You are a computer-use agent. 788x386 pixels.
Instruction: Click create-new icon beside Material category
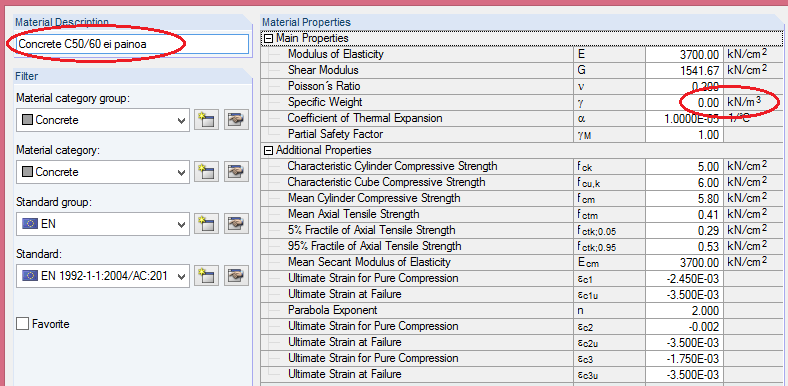click(x=207, y=172)
